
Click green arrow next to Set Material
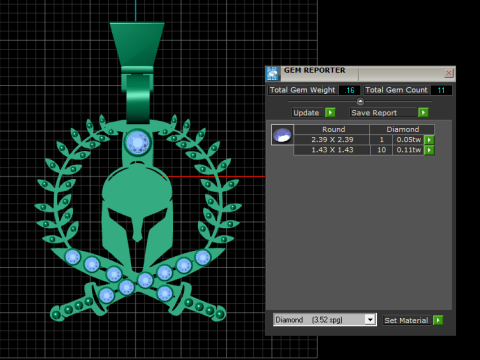pos(438,320)
